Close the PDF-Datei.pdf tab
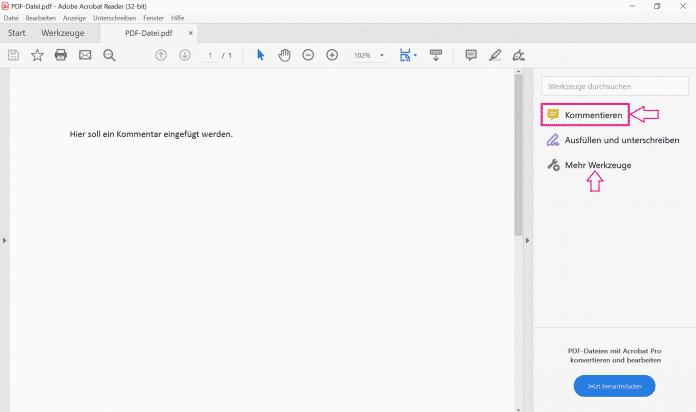 tap(191, 33)
